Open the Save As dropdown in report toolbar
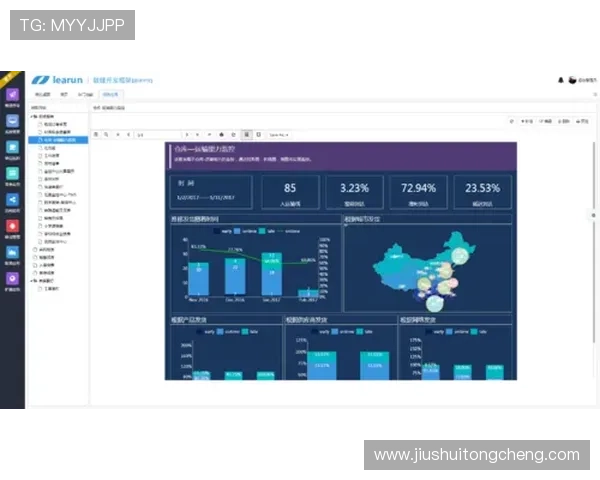The height and width of the screenshot is (480, 600). [x=279, y=133]
